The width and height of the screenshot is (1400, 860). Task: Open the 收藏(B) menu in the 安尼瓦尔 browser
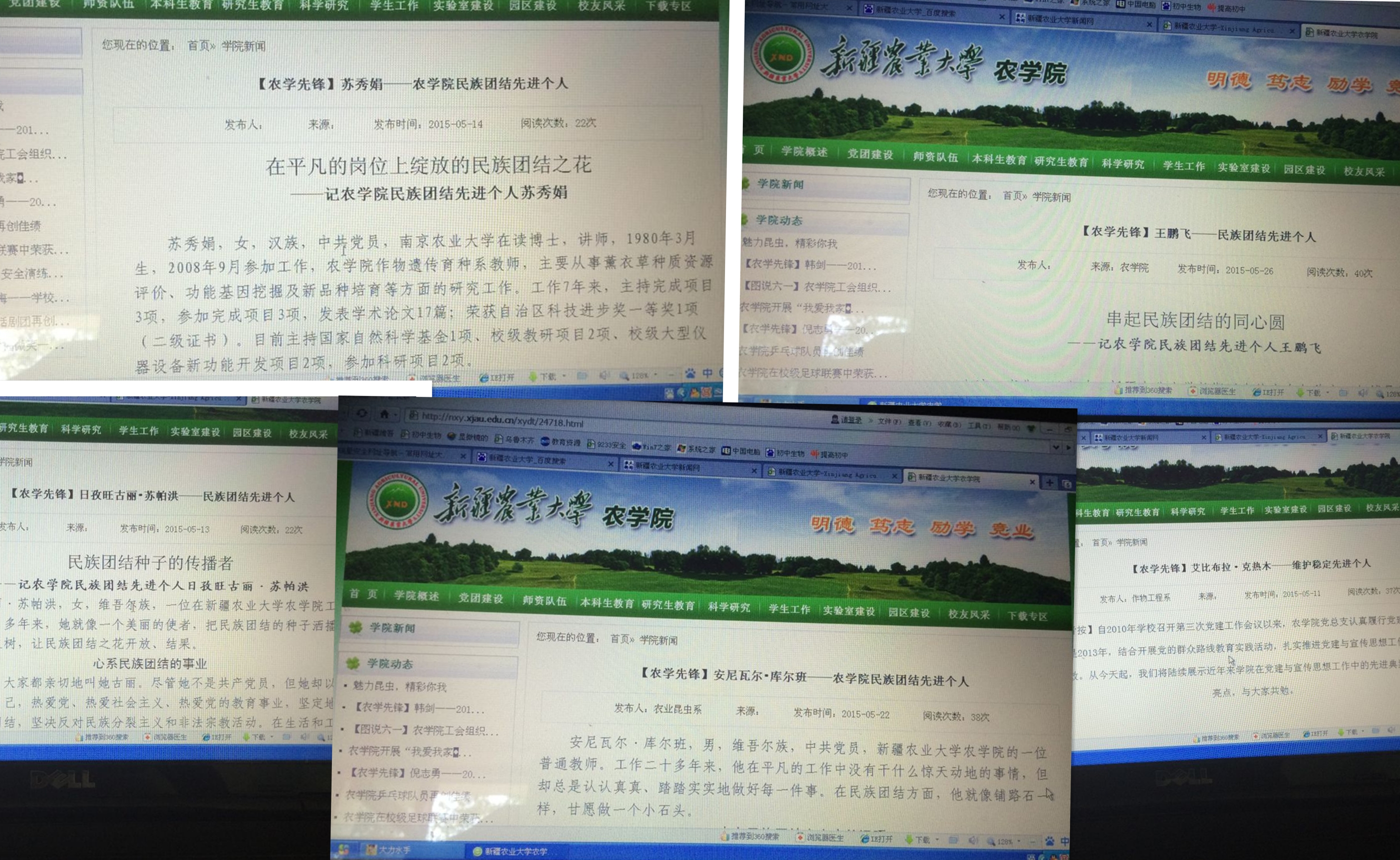[x=949, y=424]
